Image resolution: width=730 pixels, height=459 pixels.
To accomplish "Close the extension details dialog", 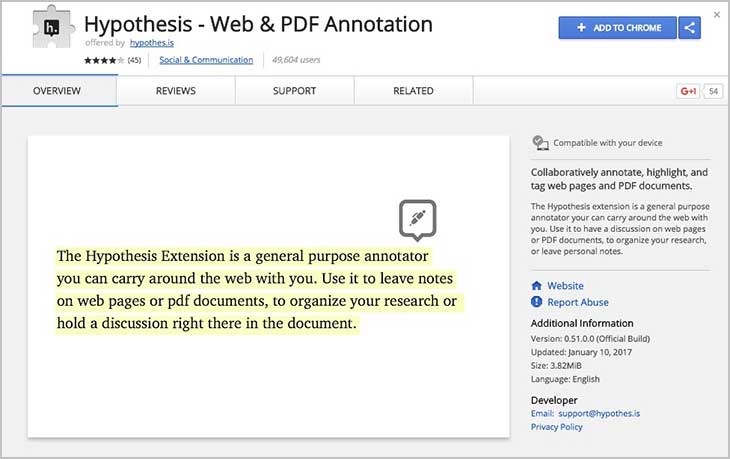I will point(717,14).
